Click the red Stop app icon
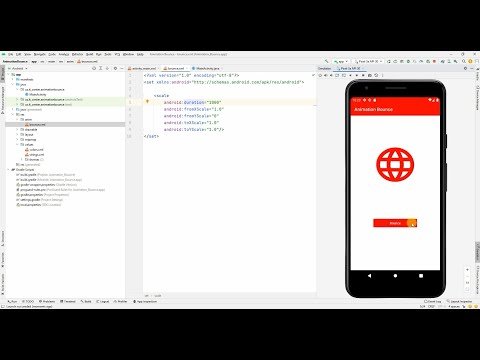Viewport: 480px width, 360px height. [434, 61]
